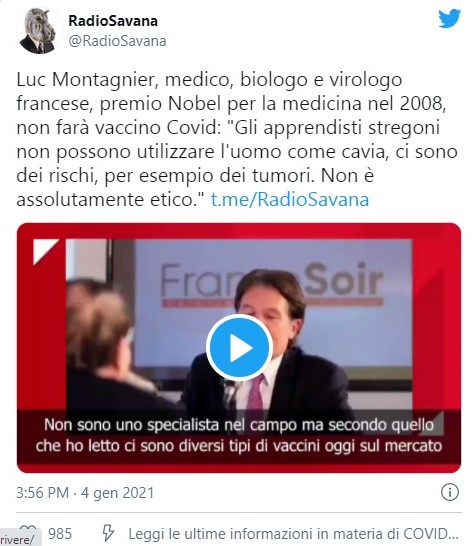
Task: Like the tweet via heart icon
Action: point(28,531)
